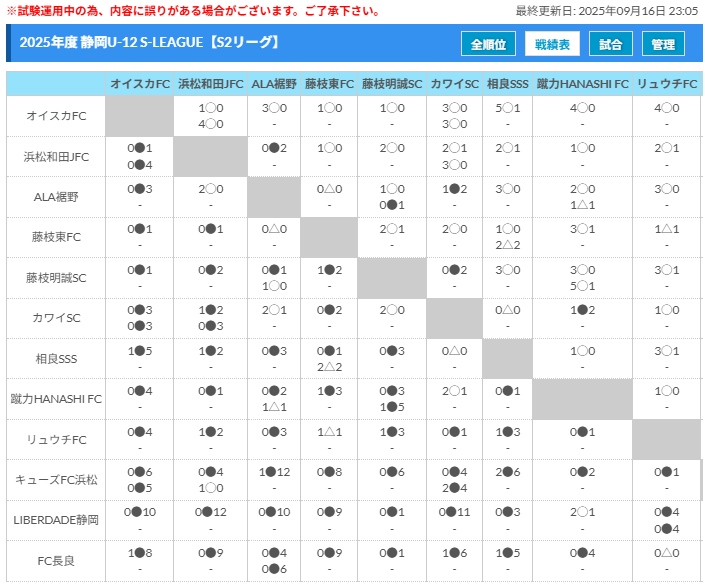The height and width of the screenshot is (584, 705).
Task: Click the 蹴力HANASHI FC row label
Action: (x=56, y=399)
